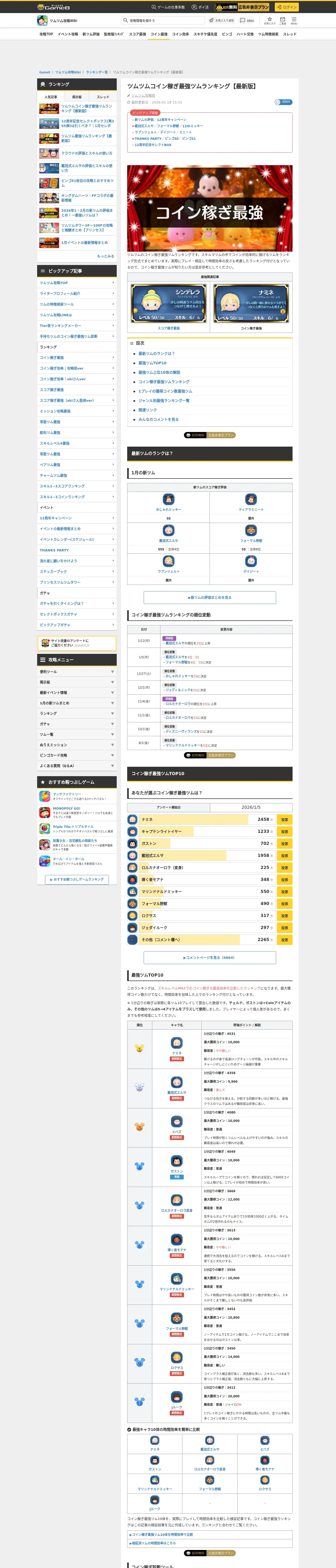Open the Triple Tile app icon
The image size is (336, 1568).
tap(44, 828)
